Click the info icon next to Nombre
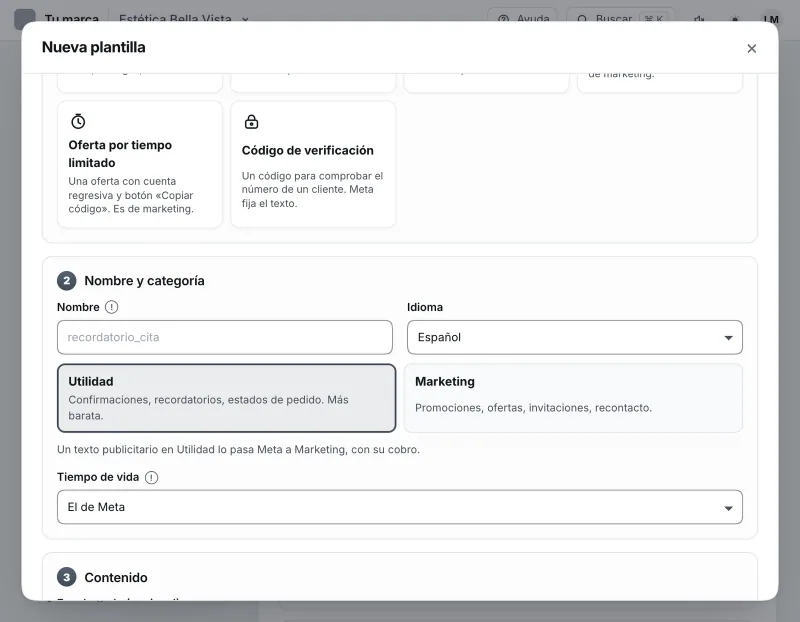This screenshot has width=800, height=622. pyautogui.click(x=111, y=307)
